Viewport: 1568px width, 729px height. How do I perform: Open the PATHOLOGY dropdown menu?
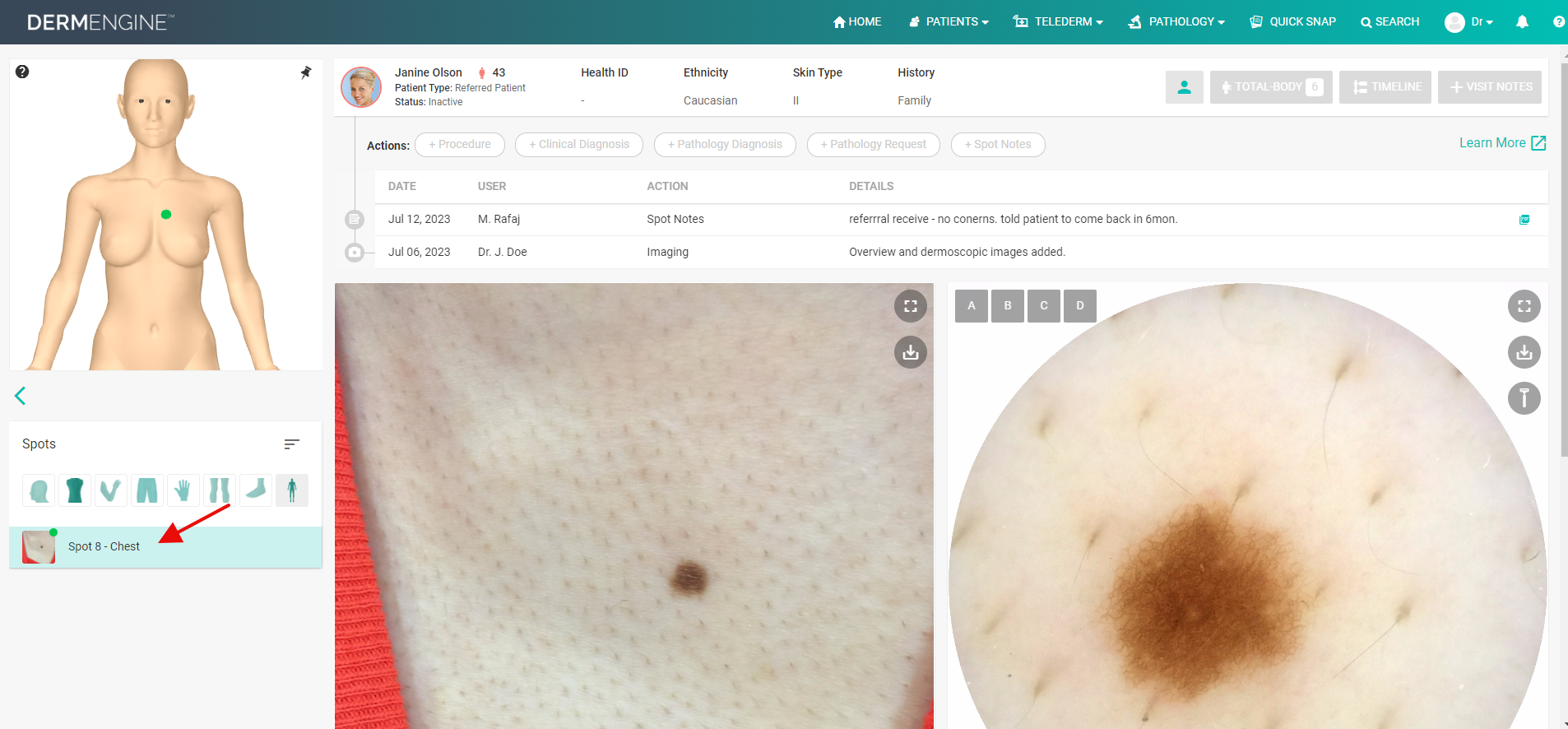(1176, 22)
